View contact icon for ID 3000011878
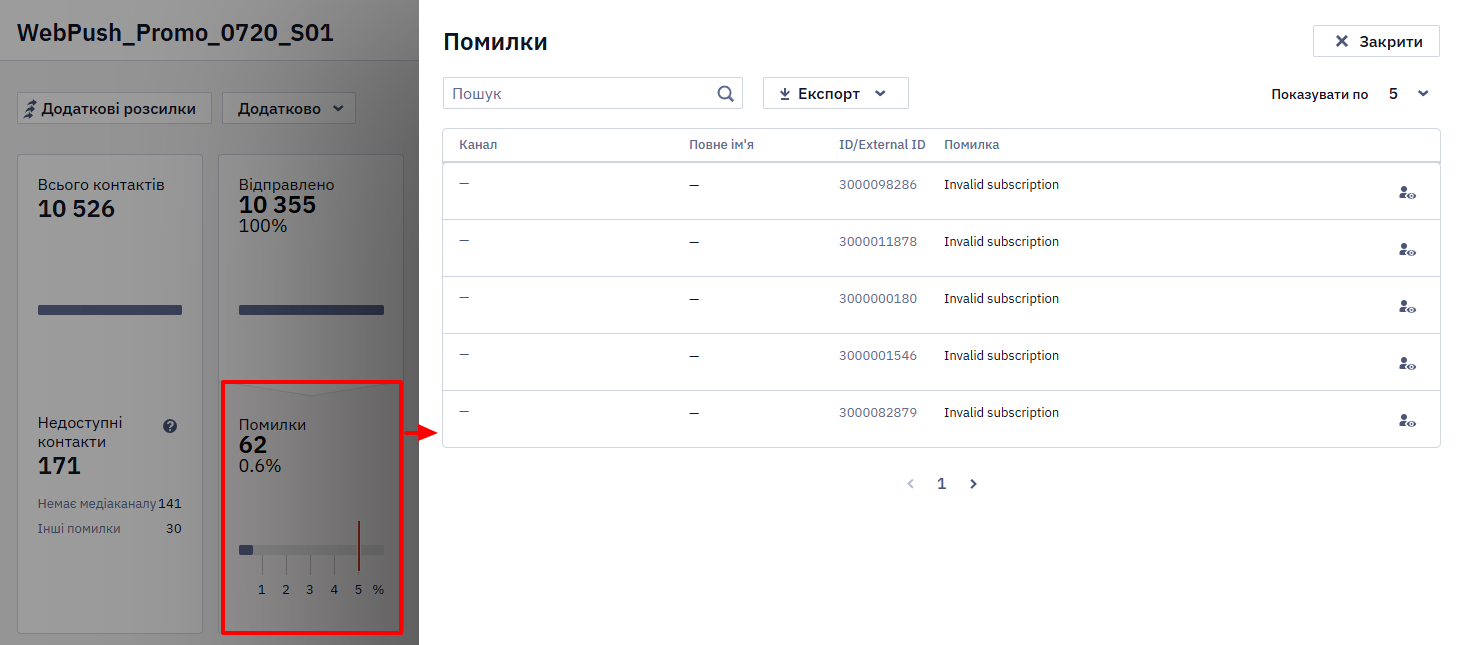 1407,250
